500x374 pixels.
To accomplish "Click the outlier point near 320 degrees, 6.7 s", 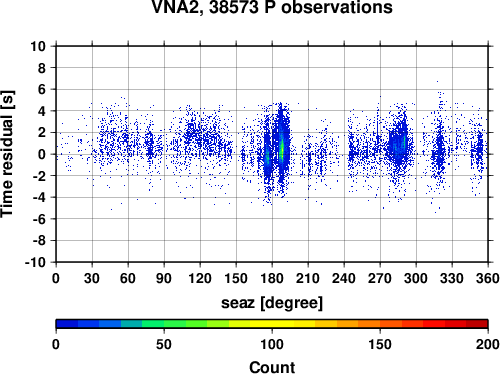I will tap(437, 81).
